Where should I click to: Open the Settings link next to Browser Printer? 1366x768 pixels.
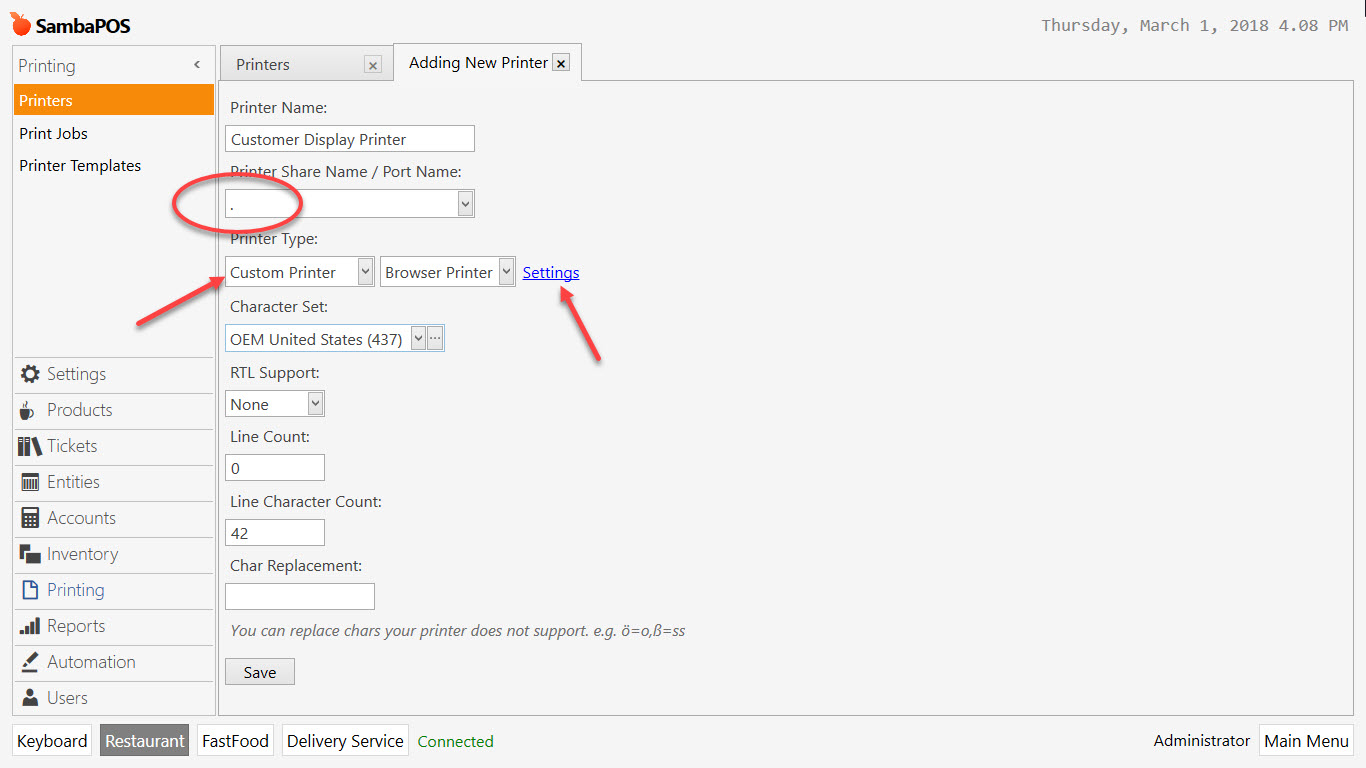pyautogui.click(x=550, y=272)
